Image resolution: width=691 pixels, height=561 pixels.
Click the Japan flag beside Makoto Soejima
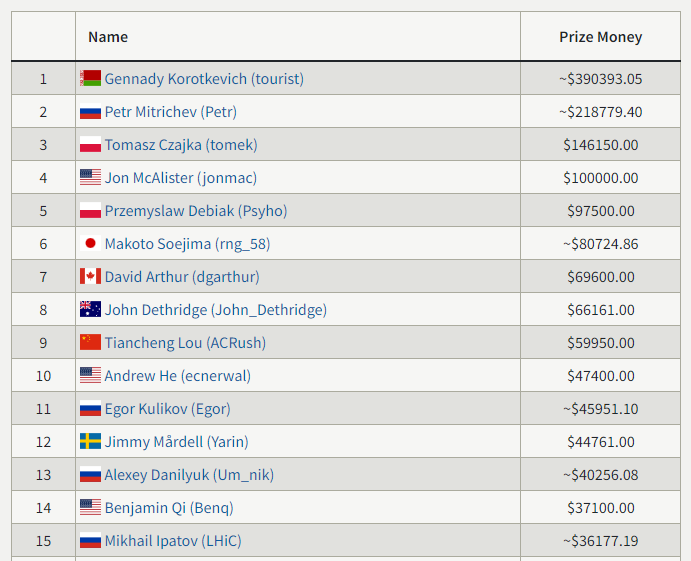tap(90, 243)
